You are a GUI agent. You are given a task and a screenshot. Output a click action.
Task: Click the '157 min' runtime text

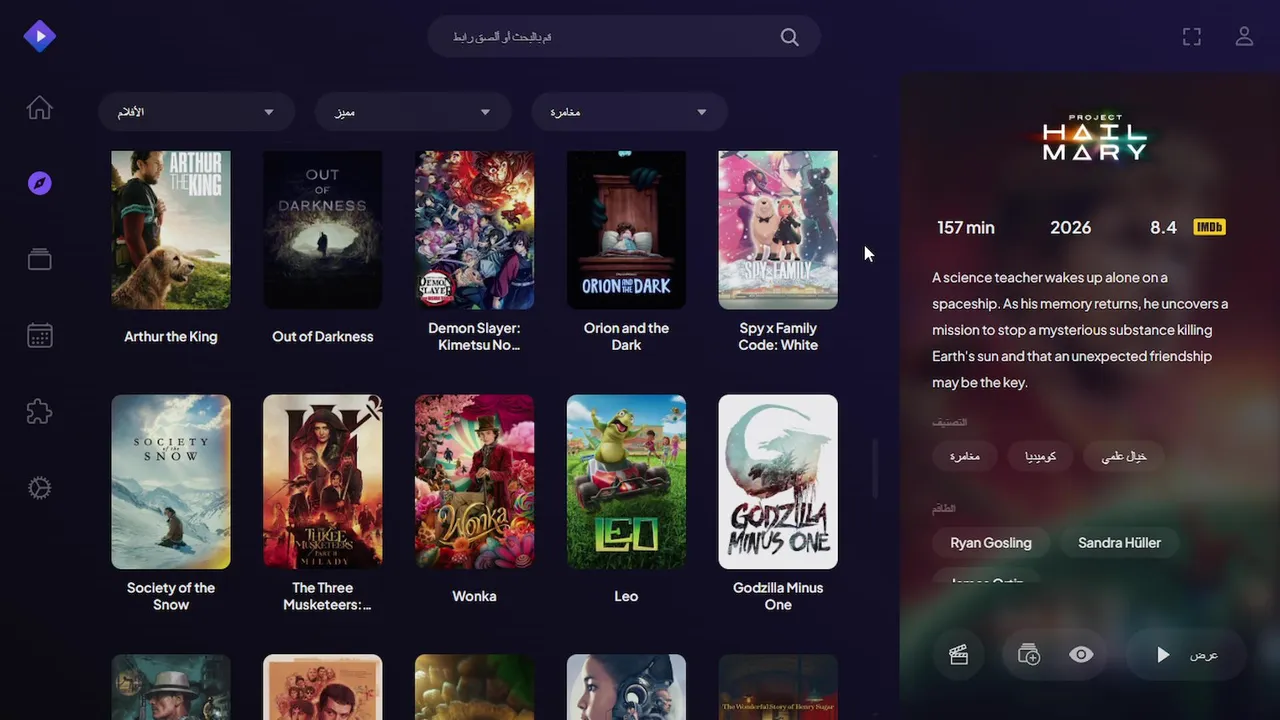click(x=966, y=228)
